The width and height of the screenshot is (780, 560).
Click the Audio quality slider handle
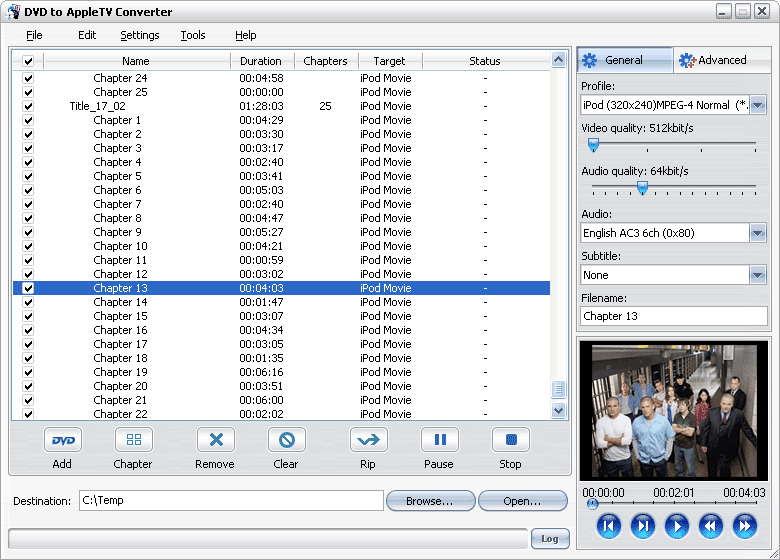pyautogui.click(x=642, y=188)
